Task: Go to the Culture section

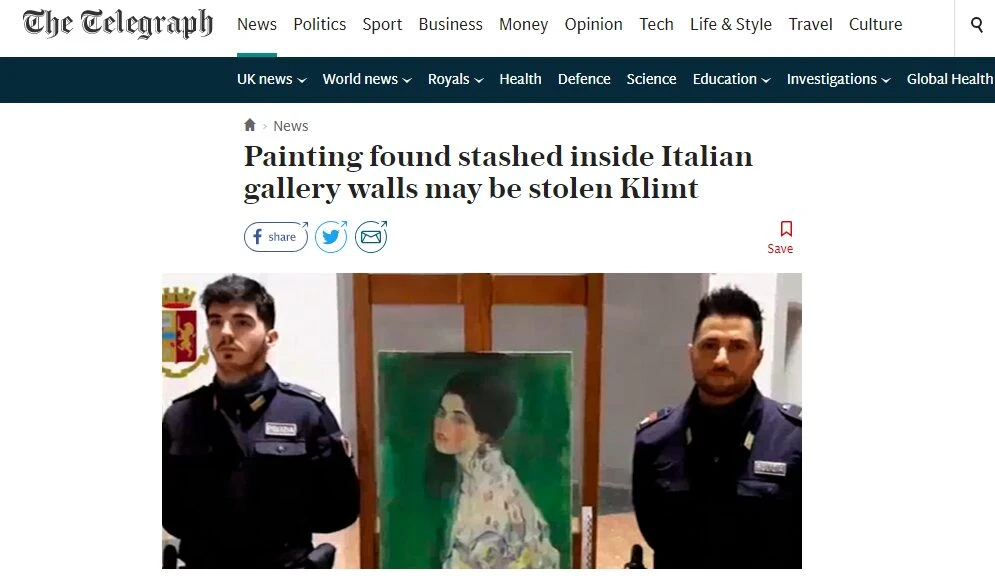Action: pos(875,24)
